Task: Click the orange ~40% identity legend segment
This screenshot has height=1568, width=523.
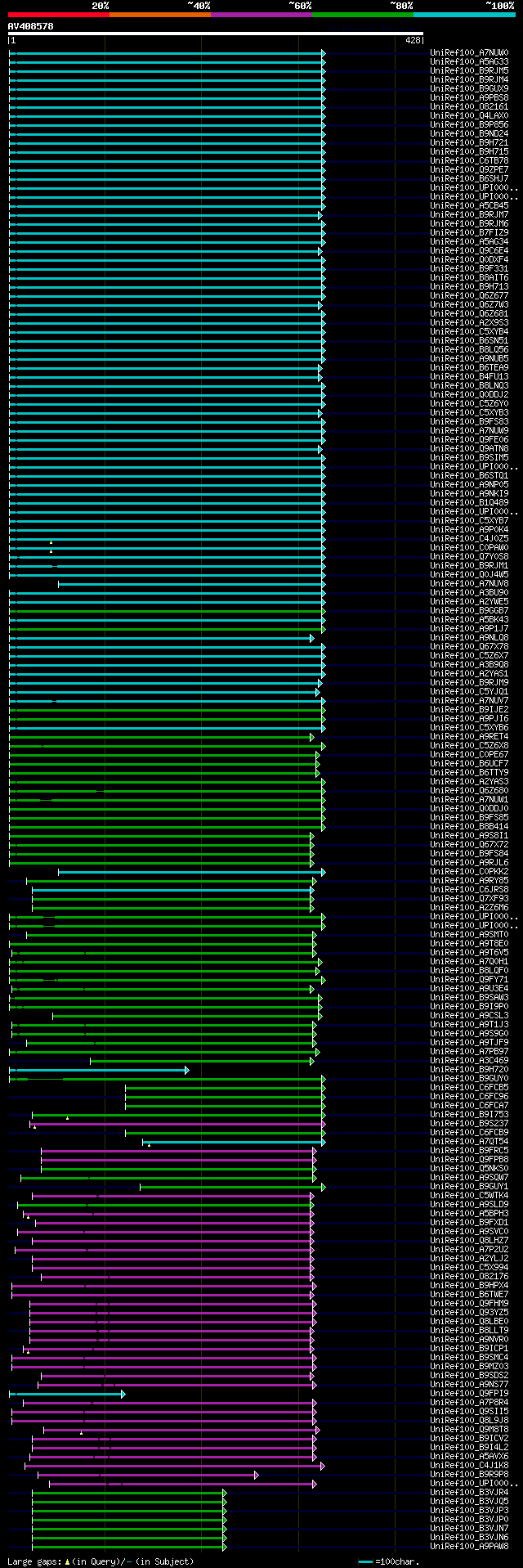Action: (x=160, y=15)
